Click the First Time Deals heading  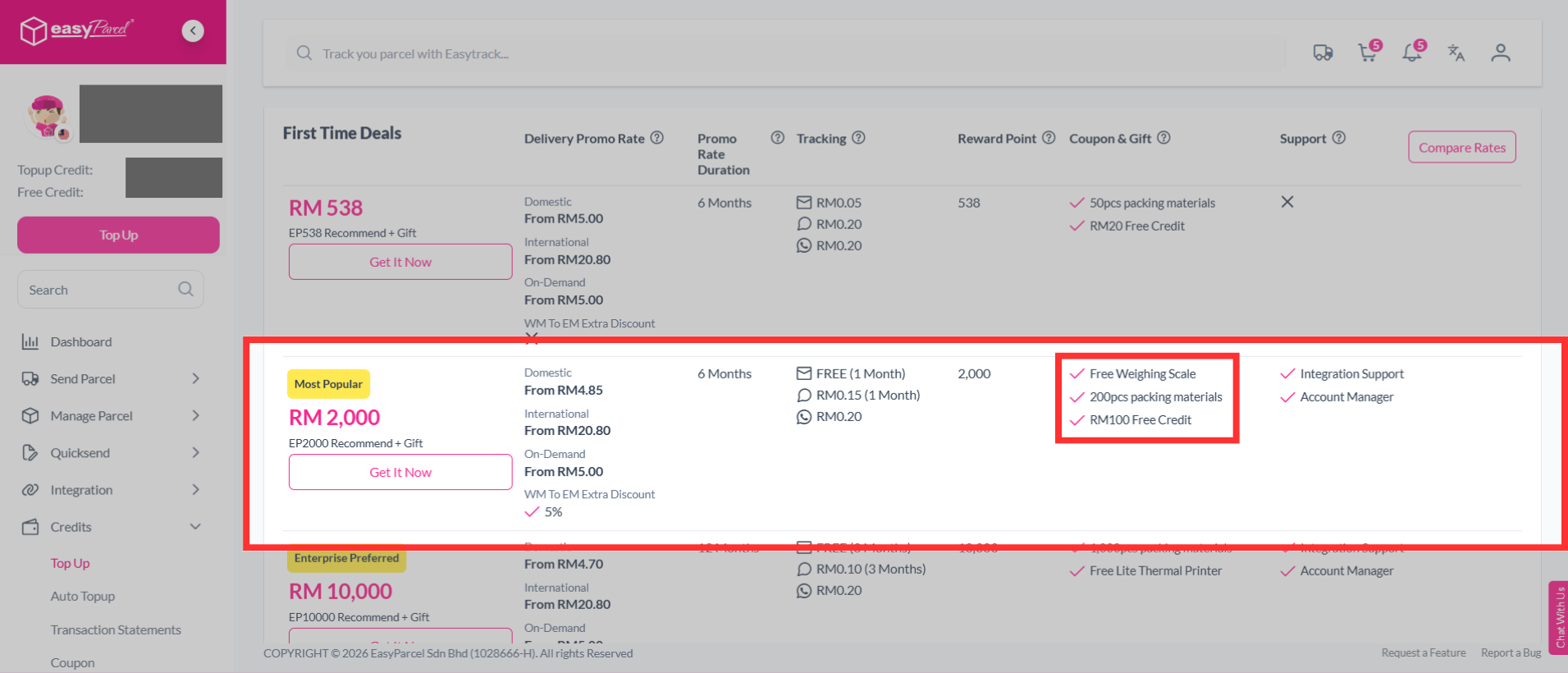point(342,133)
